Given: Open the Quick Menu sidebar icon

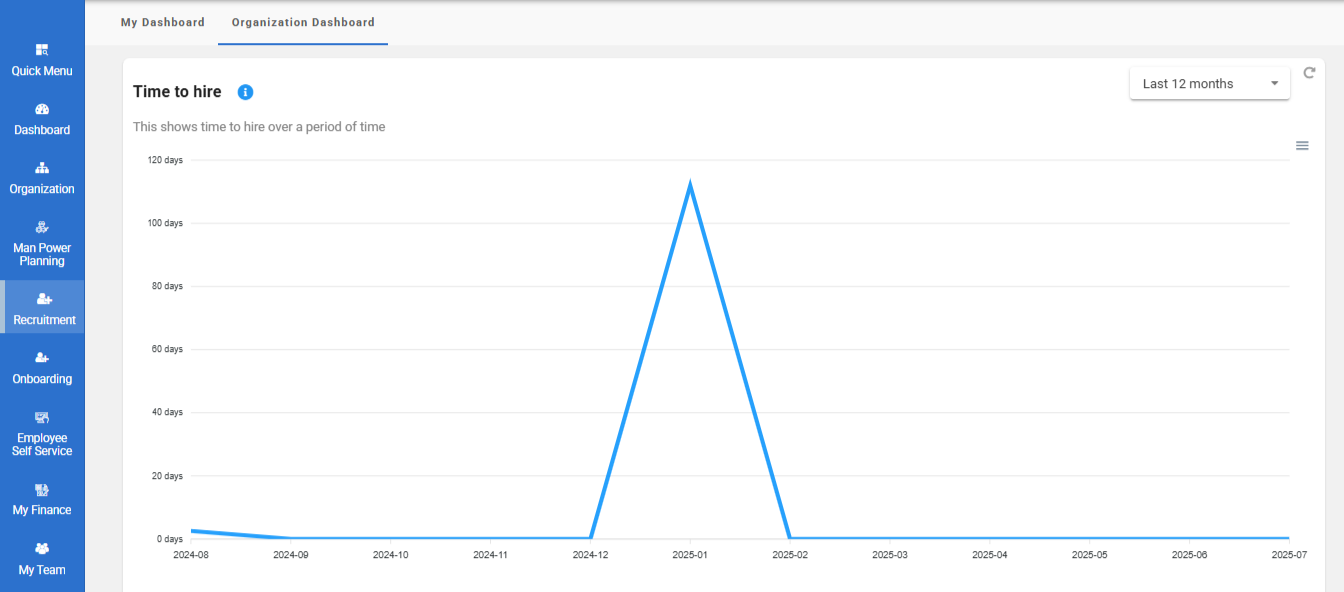Looking at the screenshot, I should 42,50.
